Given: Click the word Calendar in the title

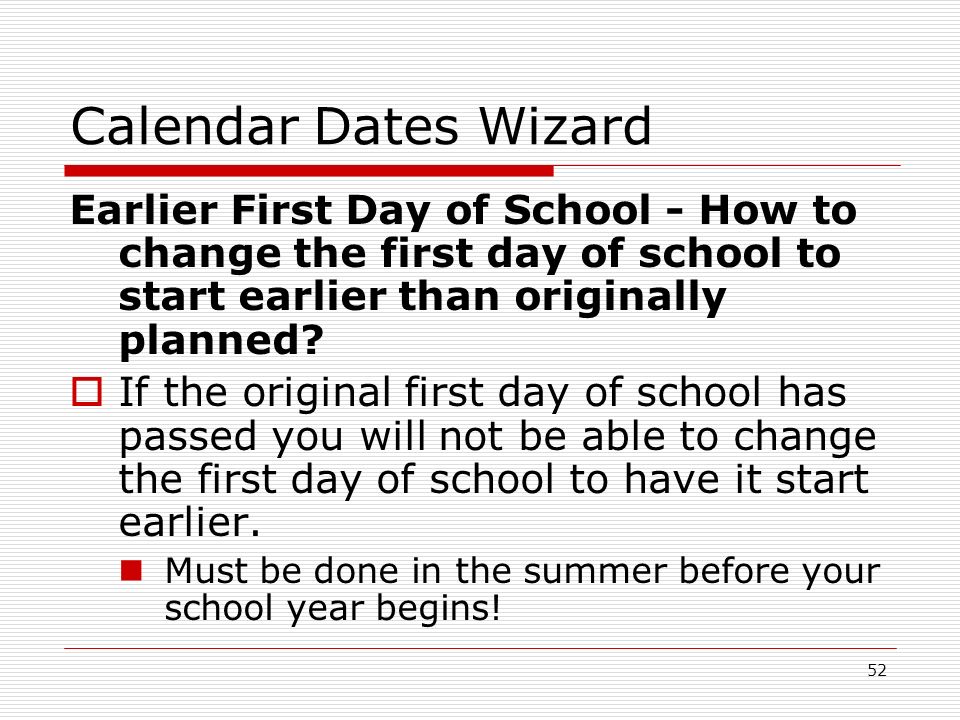Looking at the screenshot, I should pos(184,126).
